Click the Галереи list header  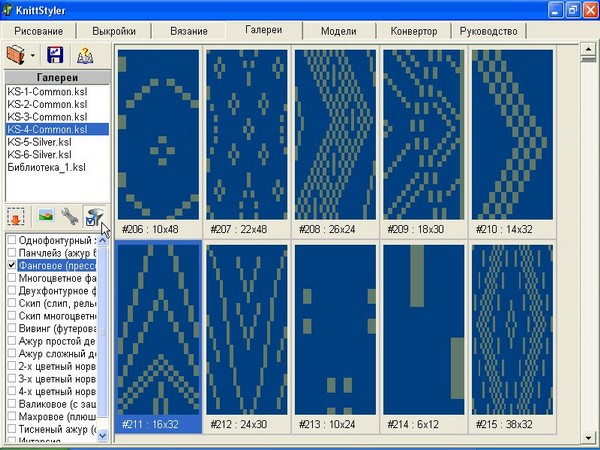pyautogui.click(x=57, y=77)
